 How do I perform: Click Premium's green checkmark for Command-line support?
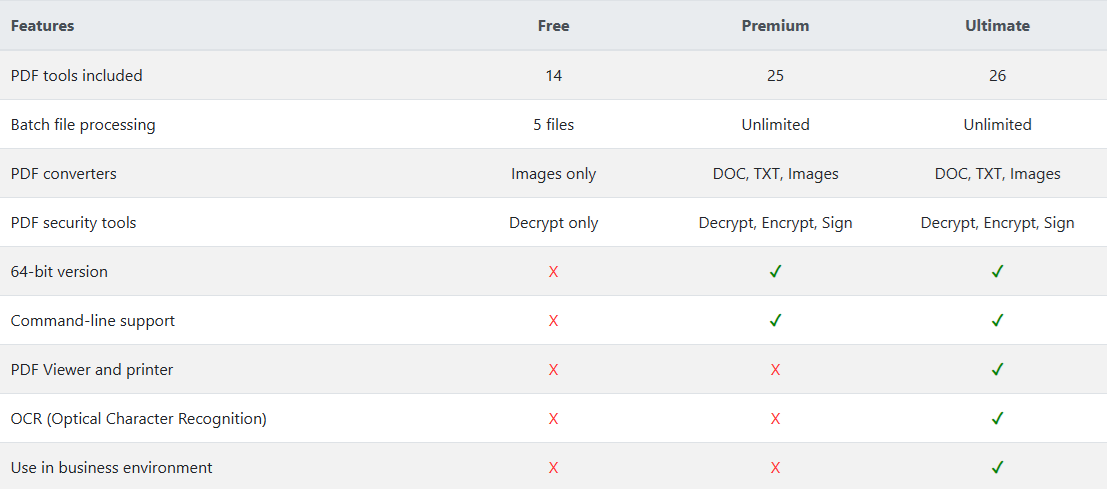point(775,321)
